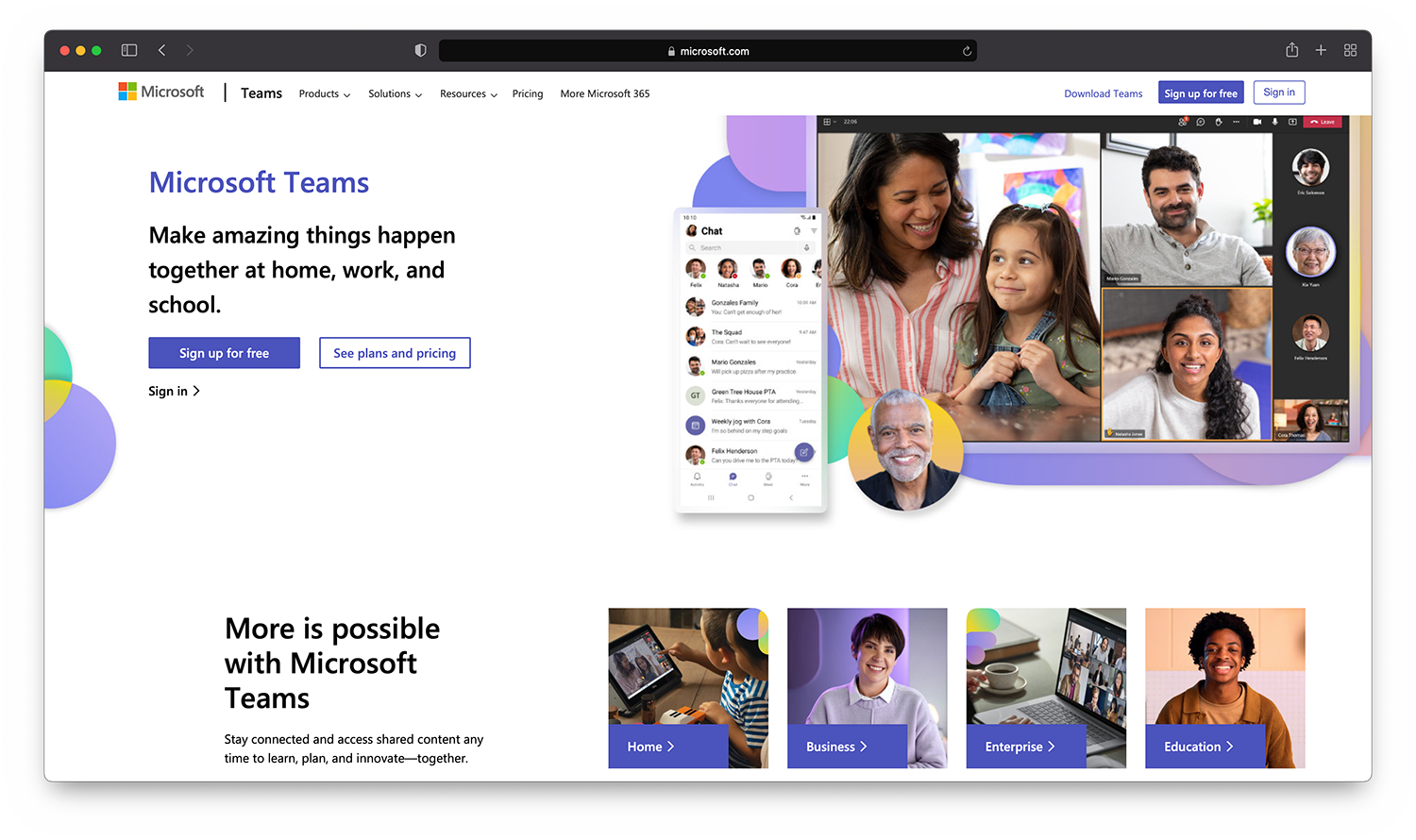Select Natasha Jones video tile
1416x840 pixels.
1187,363
